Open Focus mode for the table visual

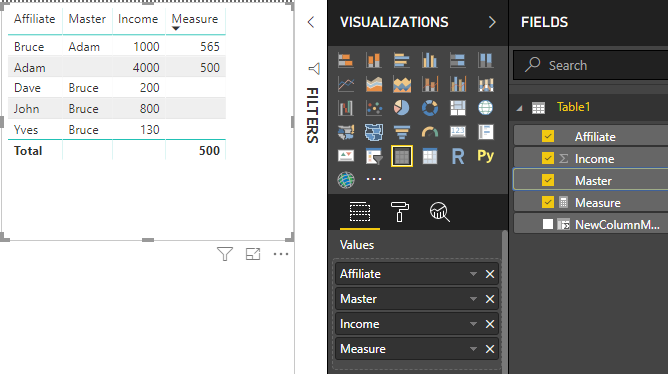pos(253,254)
